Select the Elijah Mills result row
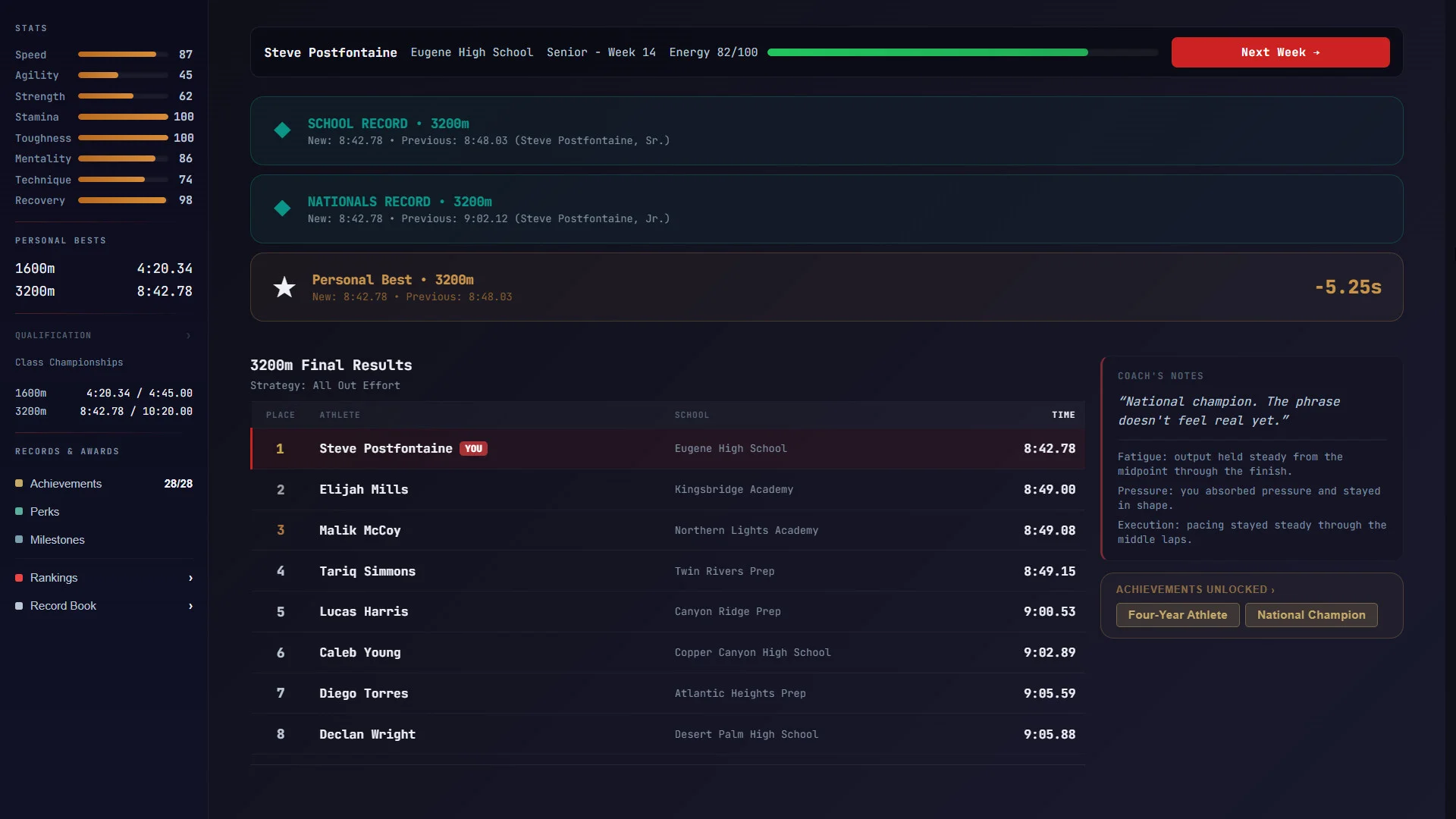The image size is (1456, 819). pyautogui.click(x=667, y=490)
